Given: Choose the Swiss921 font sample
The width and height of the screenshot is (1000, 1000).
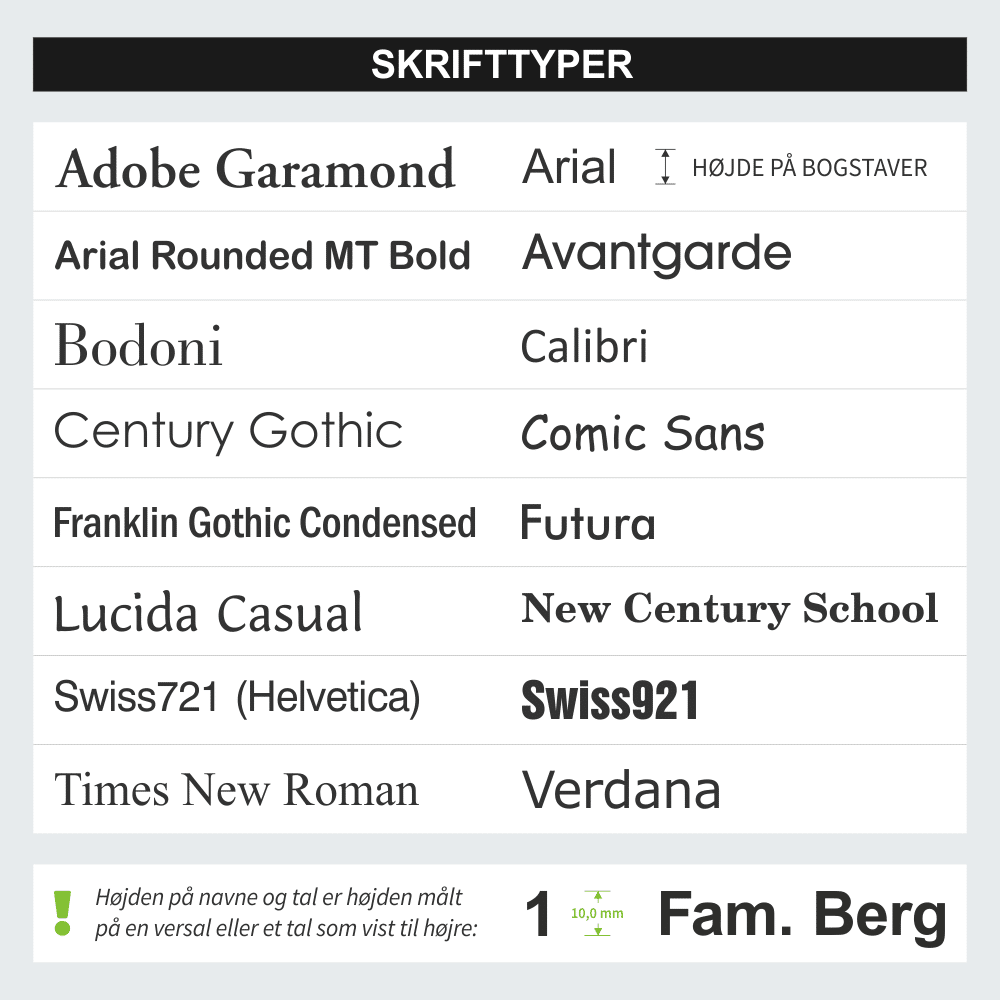Looking at the screenshot, I should click(x=609, y=700).
